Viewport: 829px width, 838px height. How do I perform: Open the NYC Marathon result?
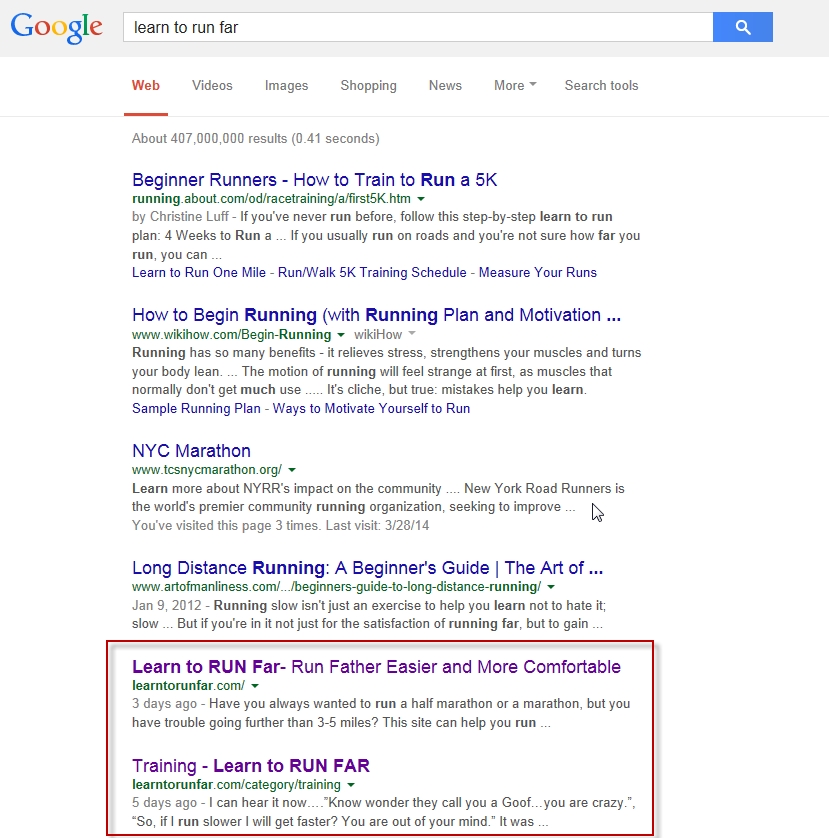[191, 451]
